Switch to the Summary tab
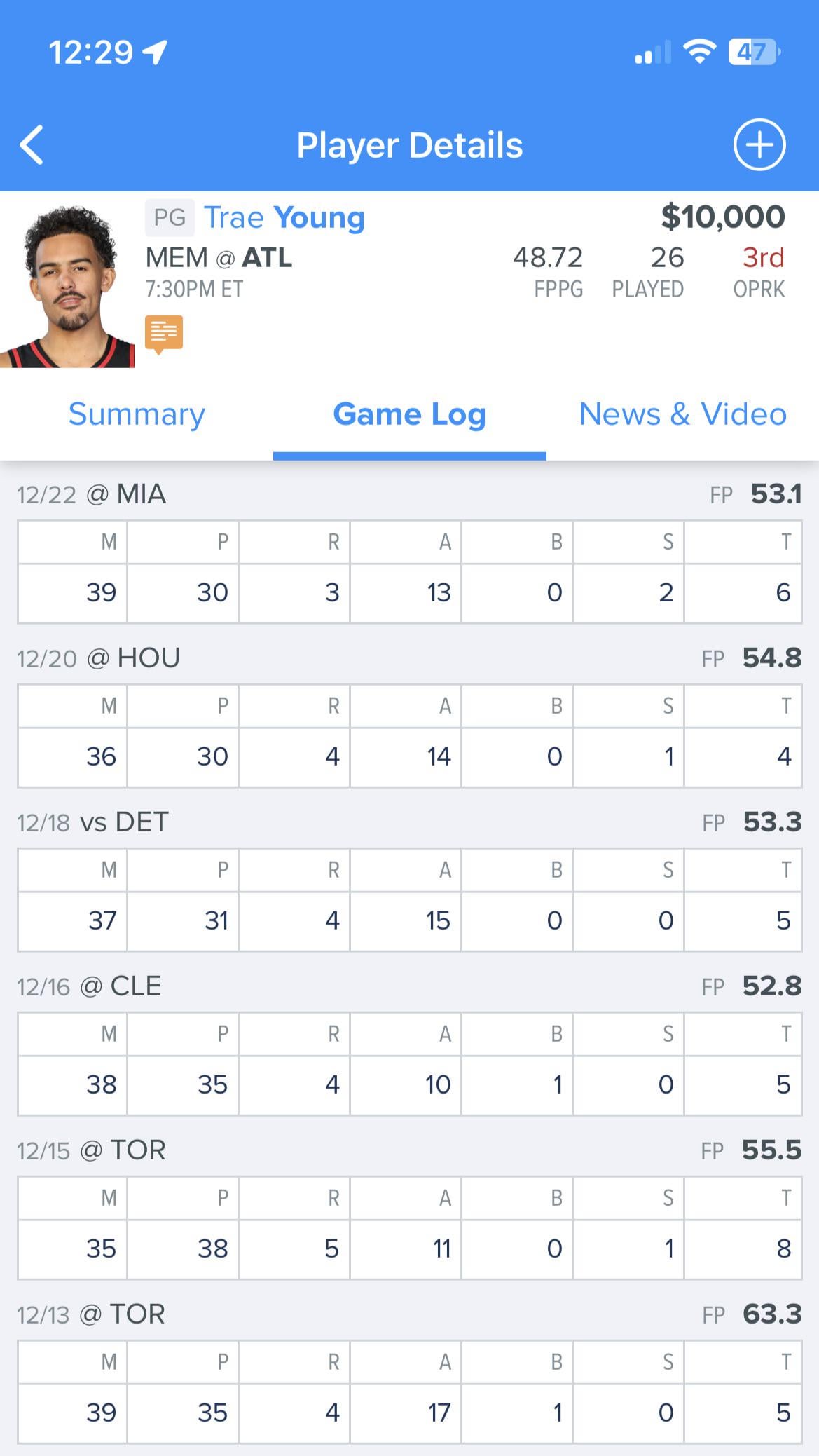 pyautogui.click(x=137, y=414)
